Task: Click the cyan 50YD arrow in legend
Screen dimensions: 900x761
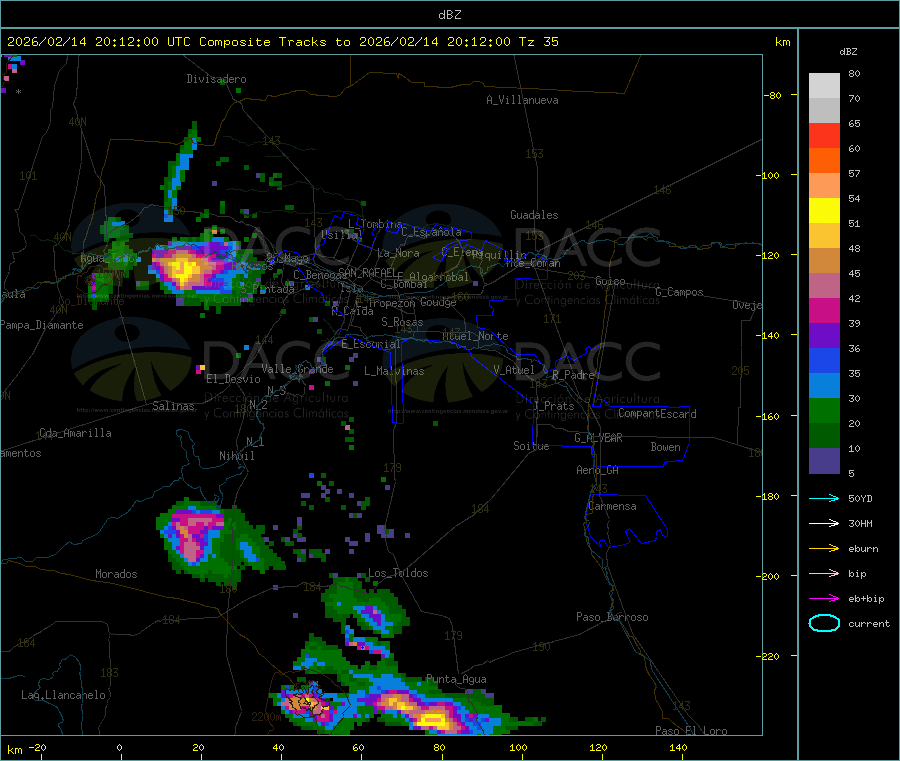Action: pyautogui.click(x=824, y=498)
